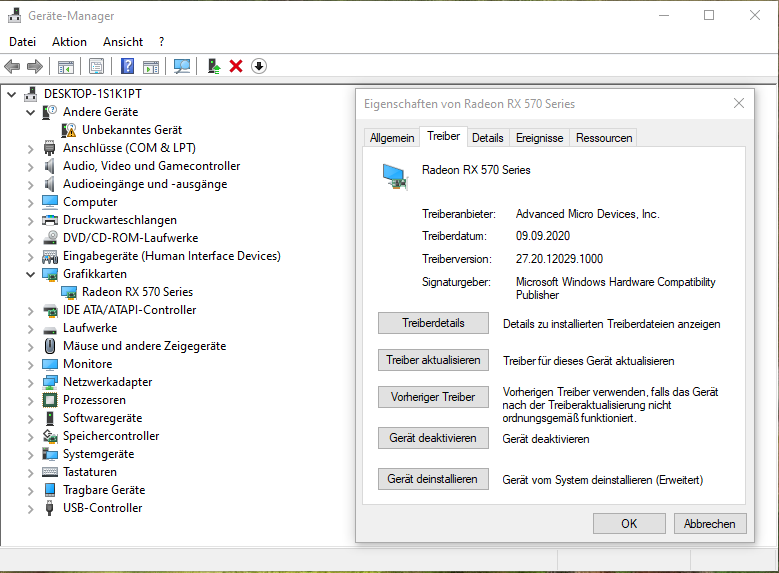Click the Treiber aktualisieren button
The height and width of the screenshot is (573, 779).
point(433,360)
